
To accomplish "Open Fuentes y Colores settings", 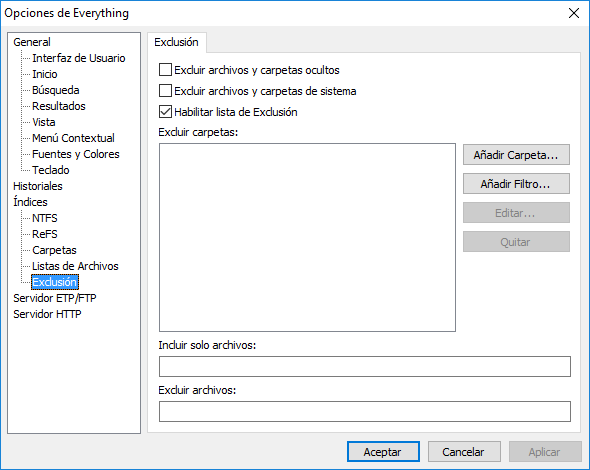I will (76, 154).
